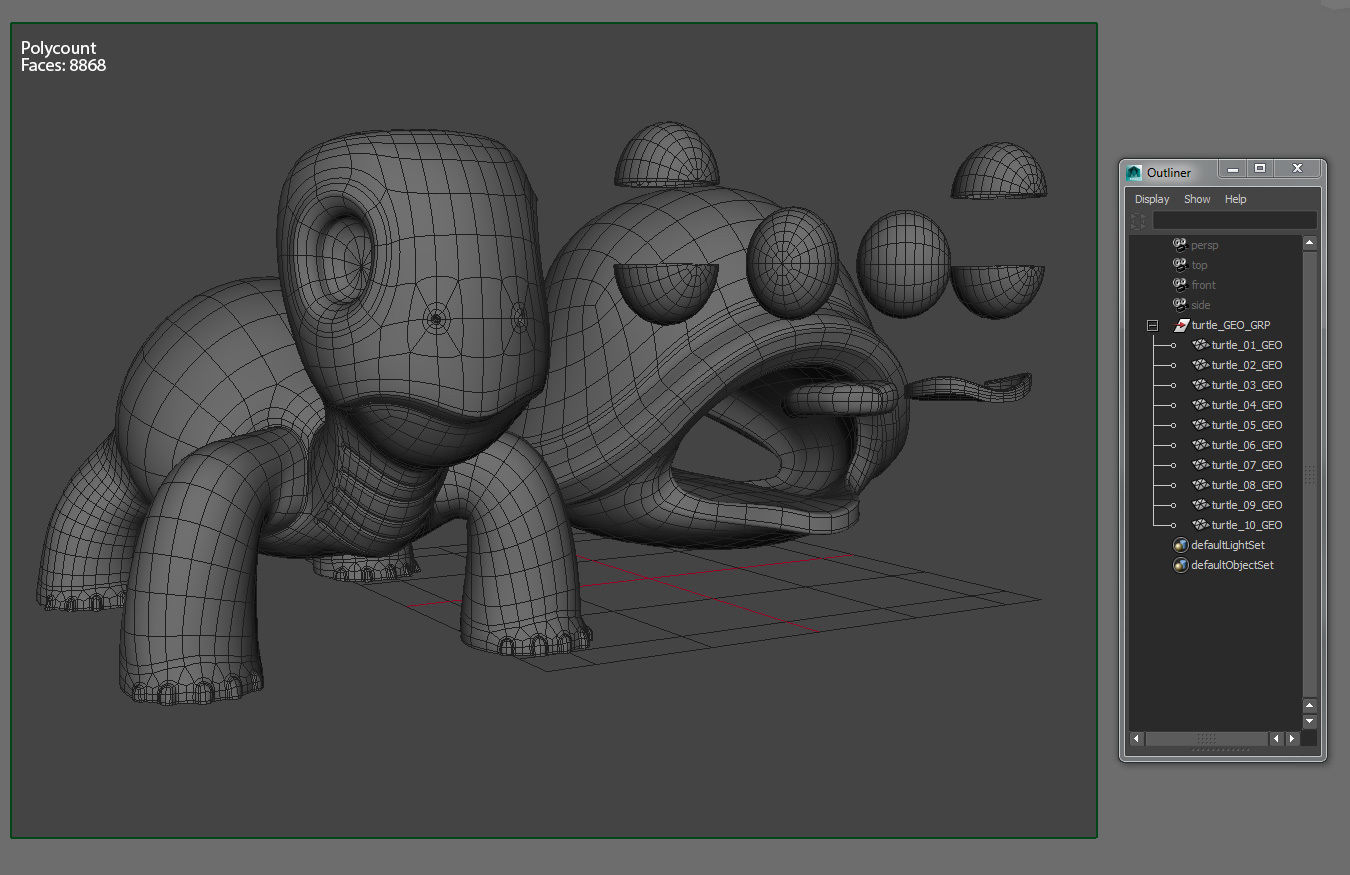
Task: Click the Polycount label in viewport
Action: coord(59,48)
